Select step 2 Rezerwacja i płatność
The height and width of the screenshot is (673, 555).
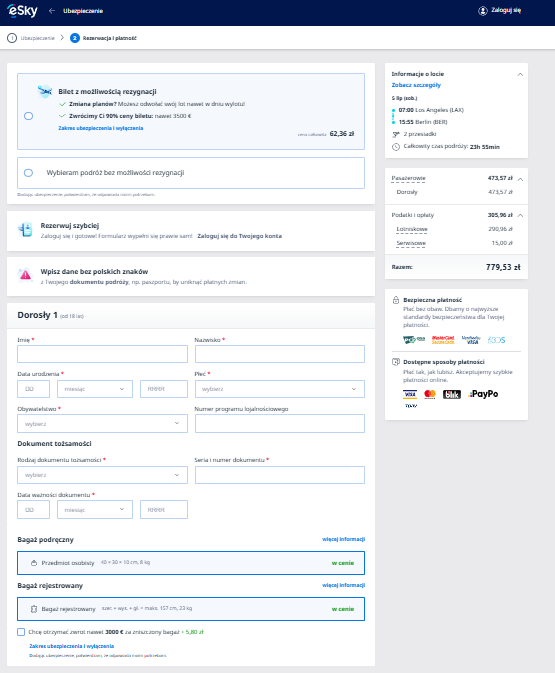pos(103,38)
